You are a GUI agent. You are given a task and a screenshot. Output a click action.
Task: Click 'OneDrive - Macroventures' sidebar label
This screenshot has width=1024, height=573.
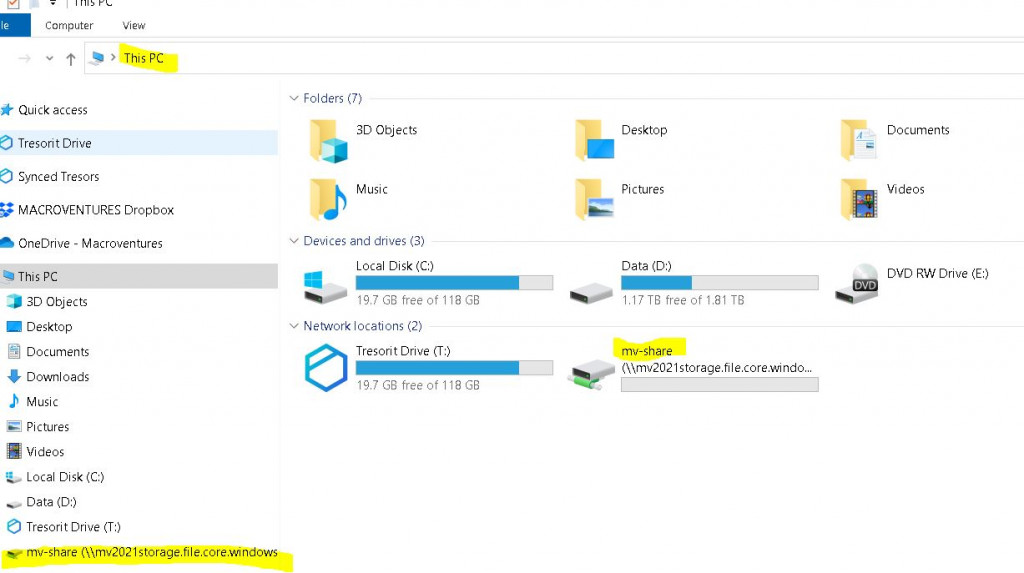(90, 243)
